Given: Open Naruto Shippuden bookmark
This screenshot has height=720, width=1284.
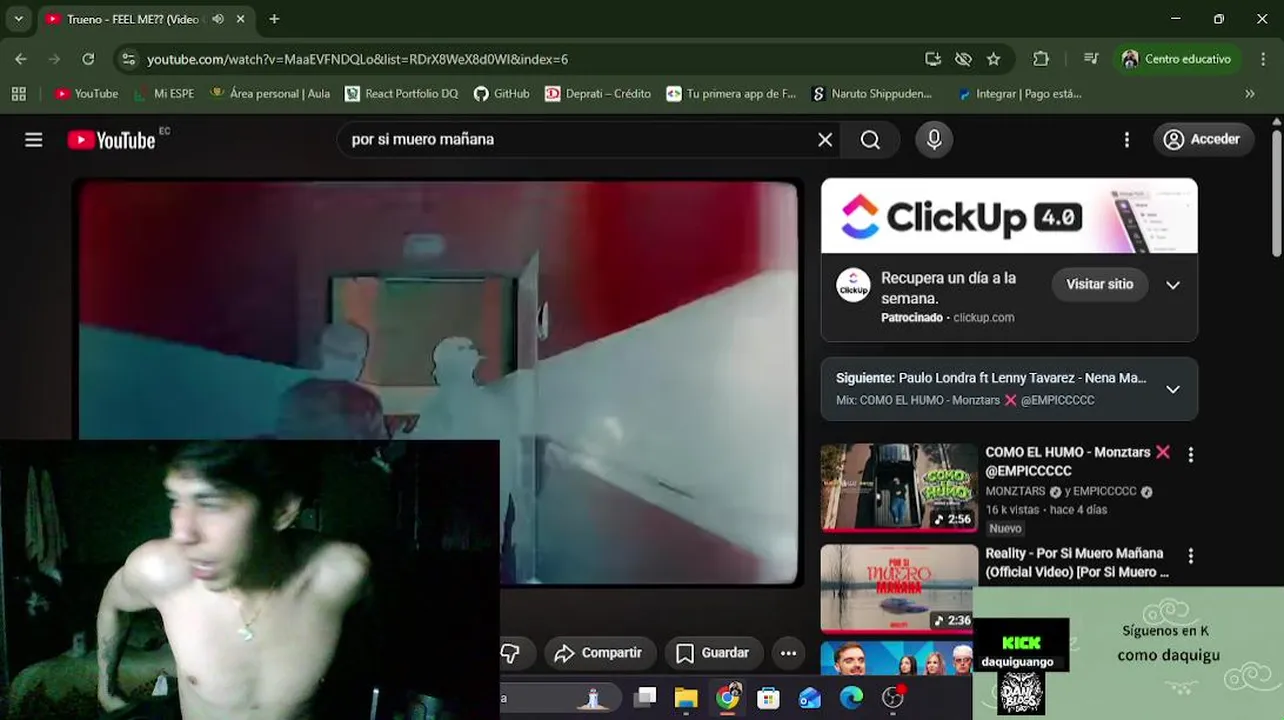Looking at the screenshot, I should click(x=872, y=94).
